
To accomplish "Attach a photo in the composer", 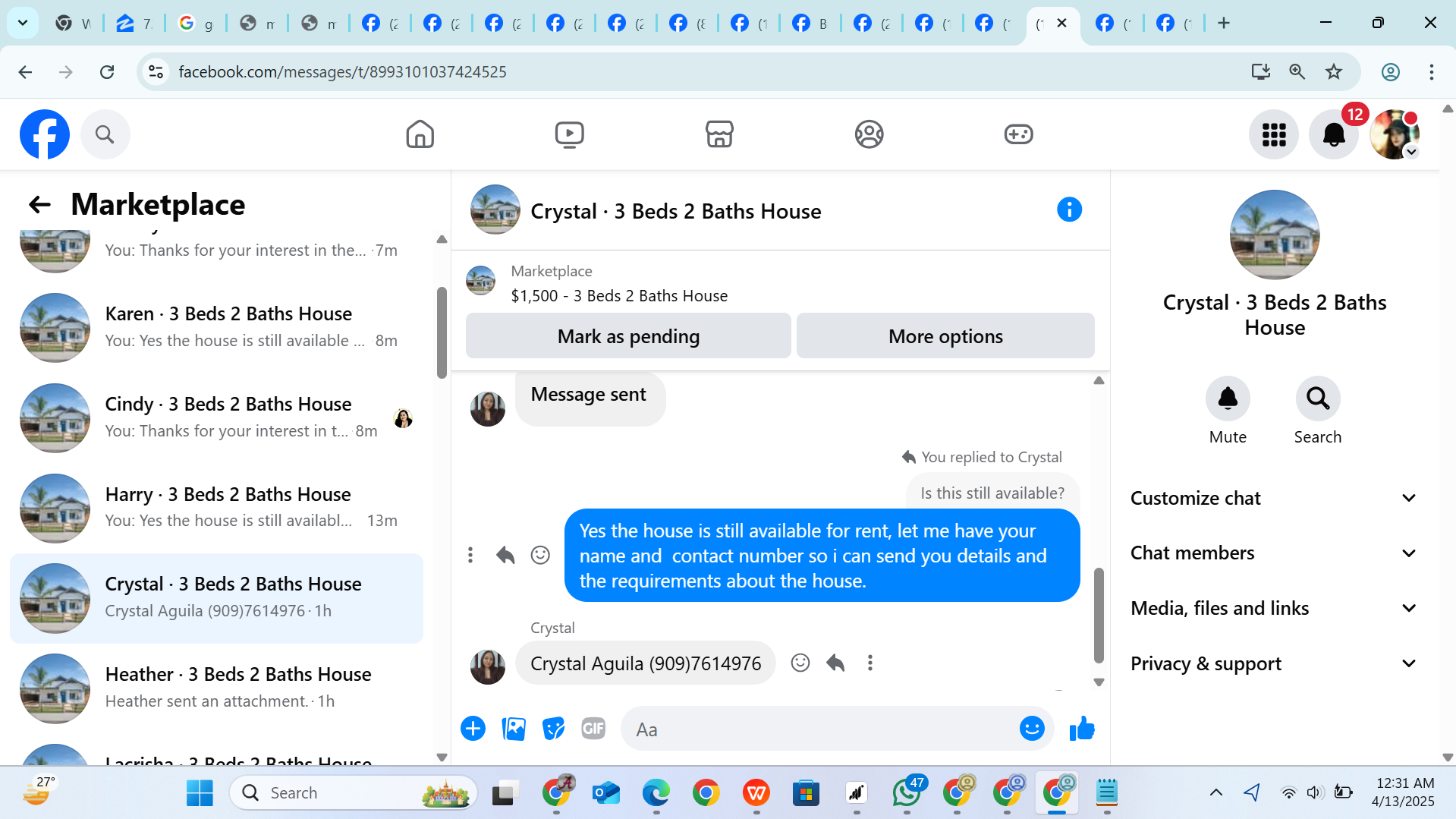I will [x=514, y=729].
